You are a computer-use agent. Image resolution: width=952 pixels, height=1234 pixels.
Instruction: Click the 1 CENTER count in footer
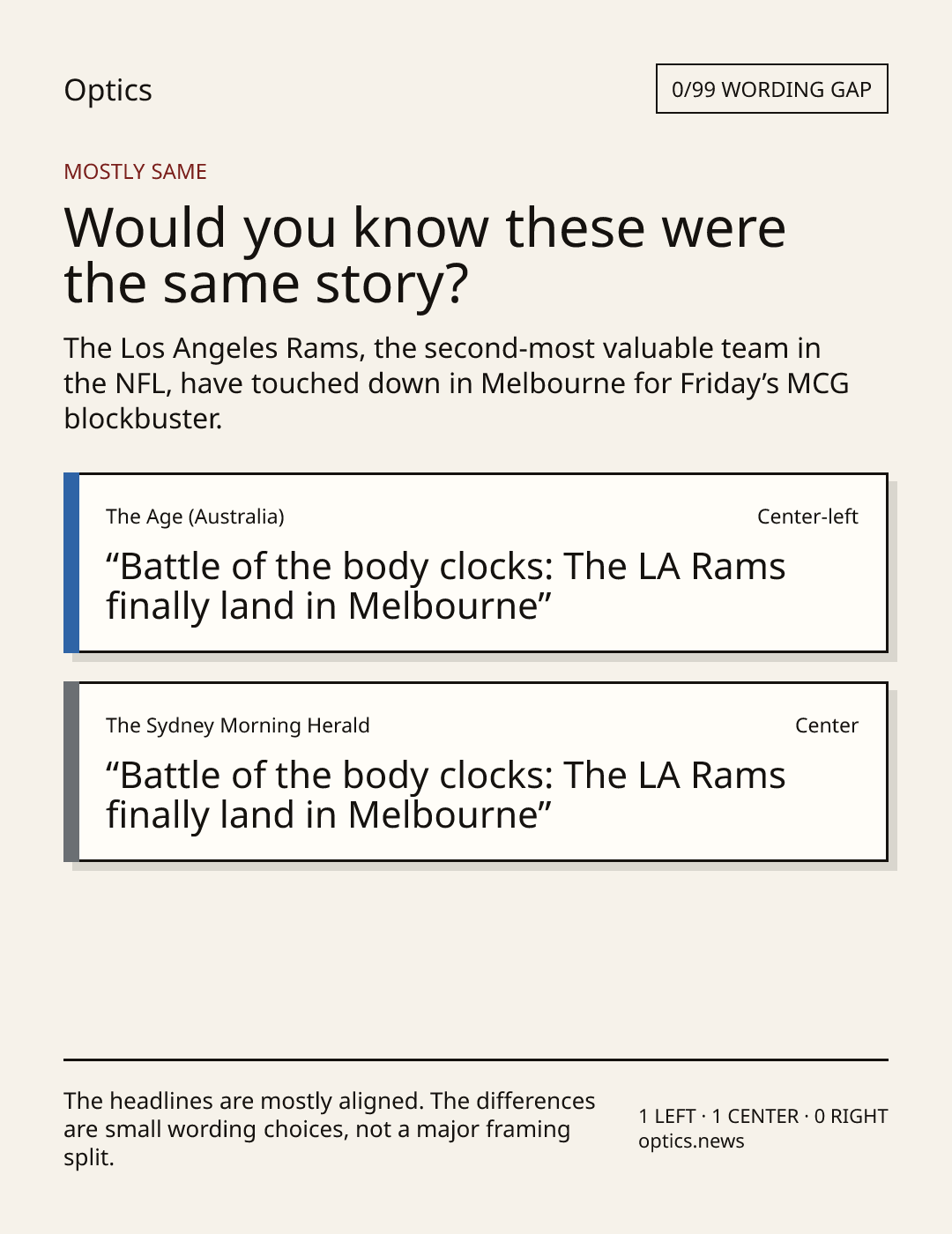pos(755,1116)
